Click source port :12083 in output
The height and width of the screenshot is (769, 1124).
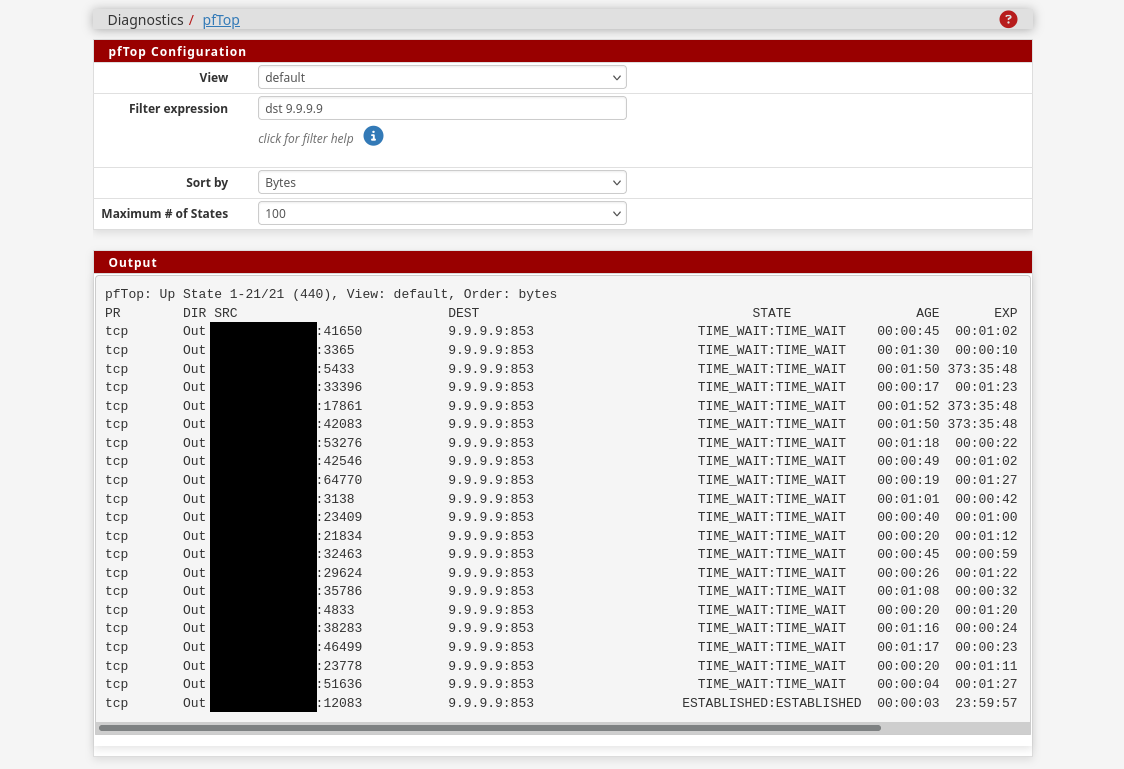click(340, 703)
